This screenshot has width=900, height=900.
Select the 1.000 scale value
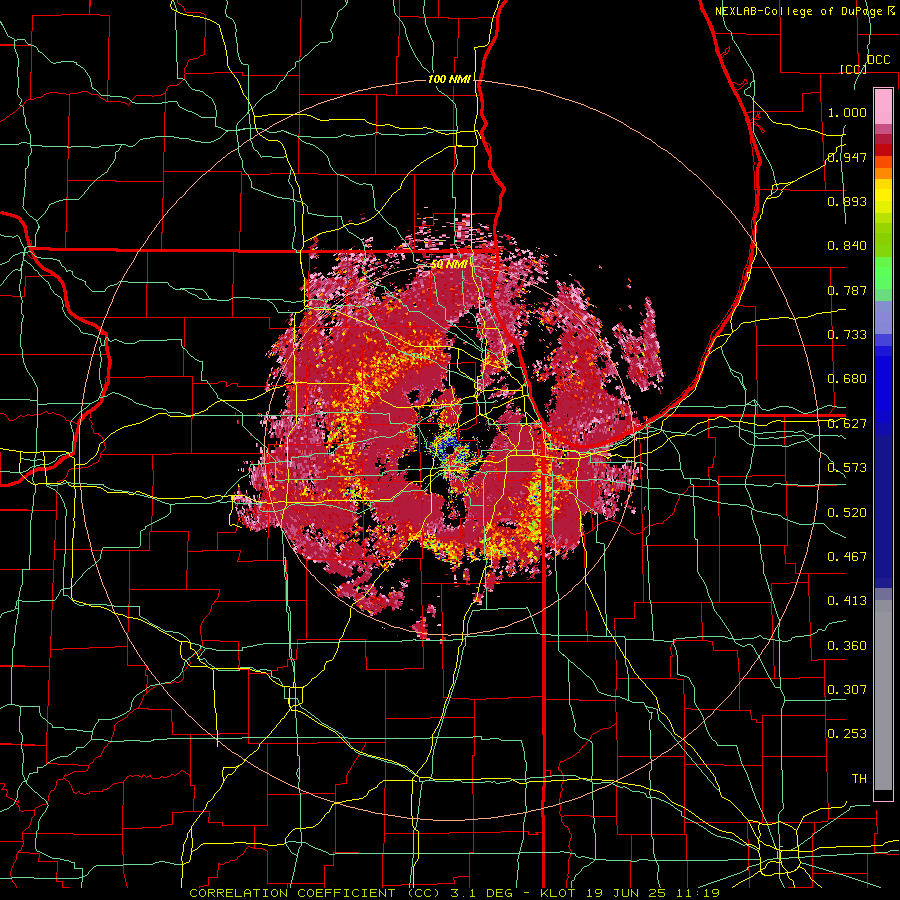847,112
